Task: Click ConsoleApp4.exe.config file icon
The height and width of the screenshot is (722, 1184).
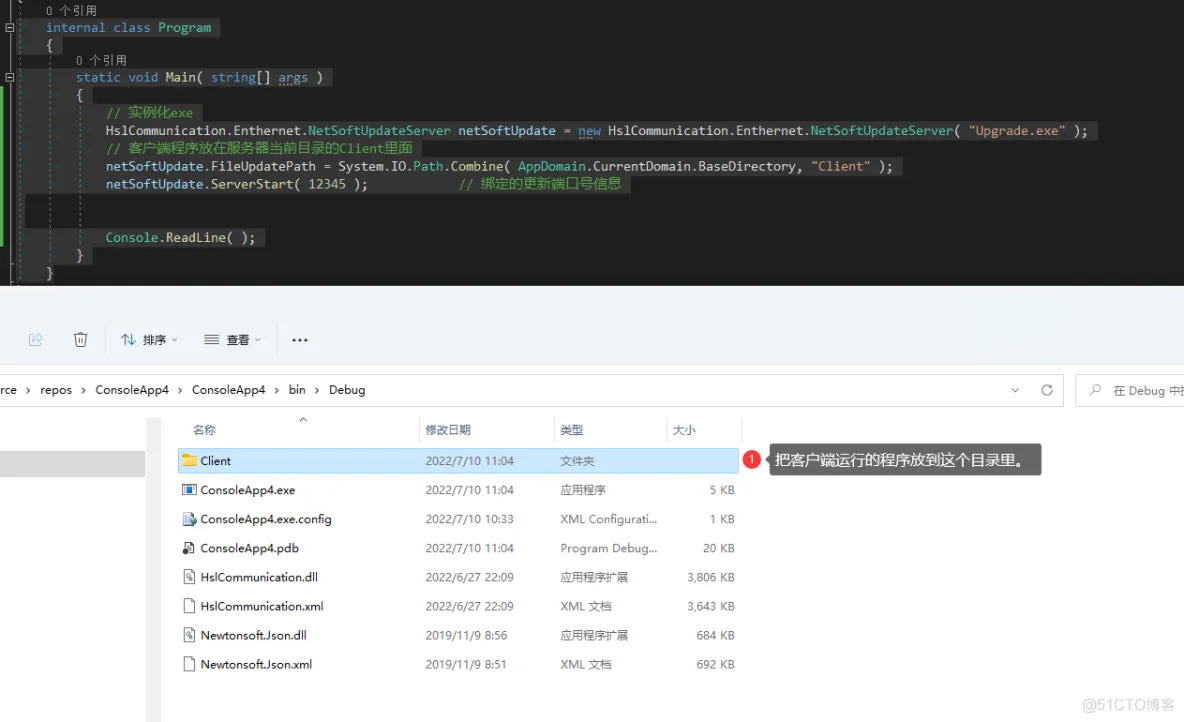Action: [190, 519]
